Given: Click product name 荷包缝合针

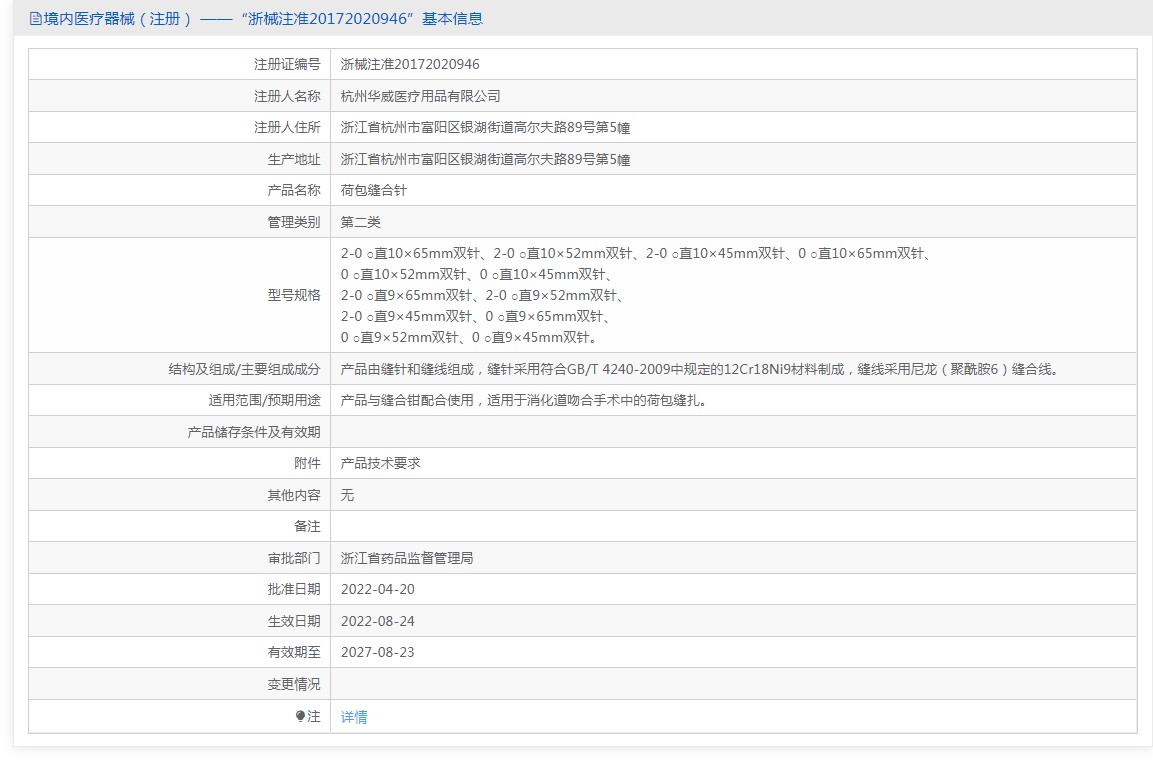Looking at the screenshot, I should coord(374,190).
